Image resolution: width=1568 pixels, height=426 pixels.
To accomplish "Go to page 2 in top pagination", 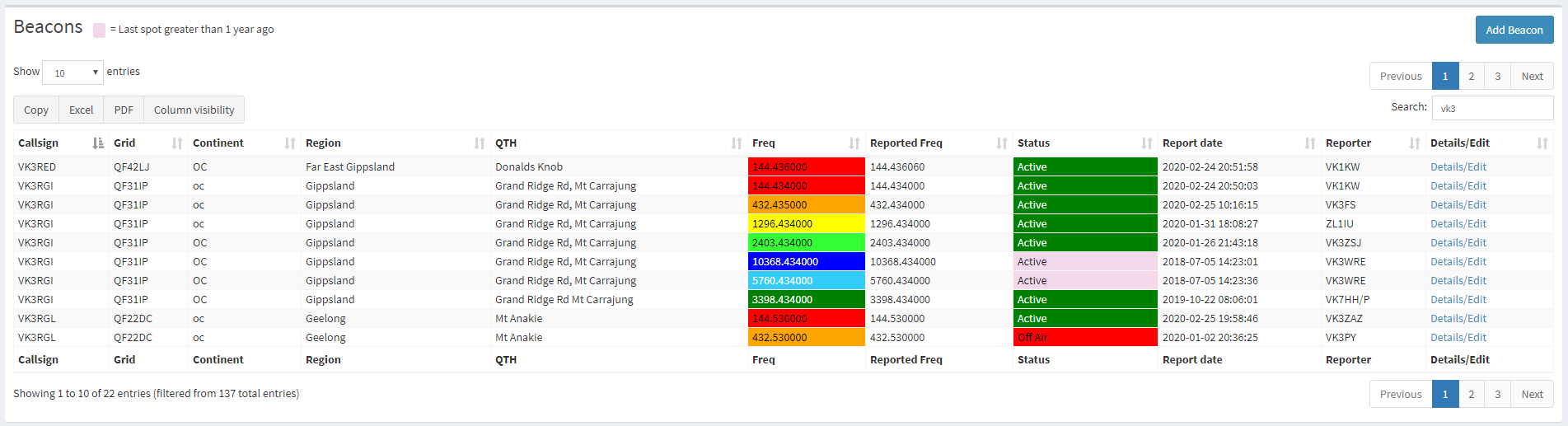I will (1471, 76).
